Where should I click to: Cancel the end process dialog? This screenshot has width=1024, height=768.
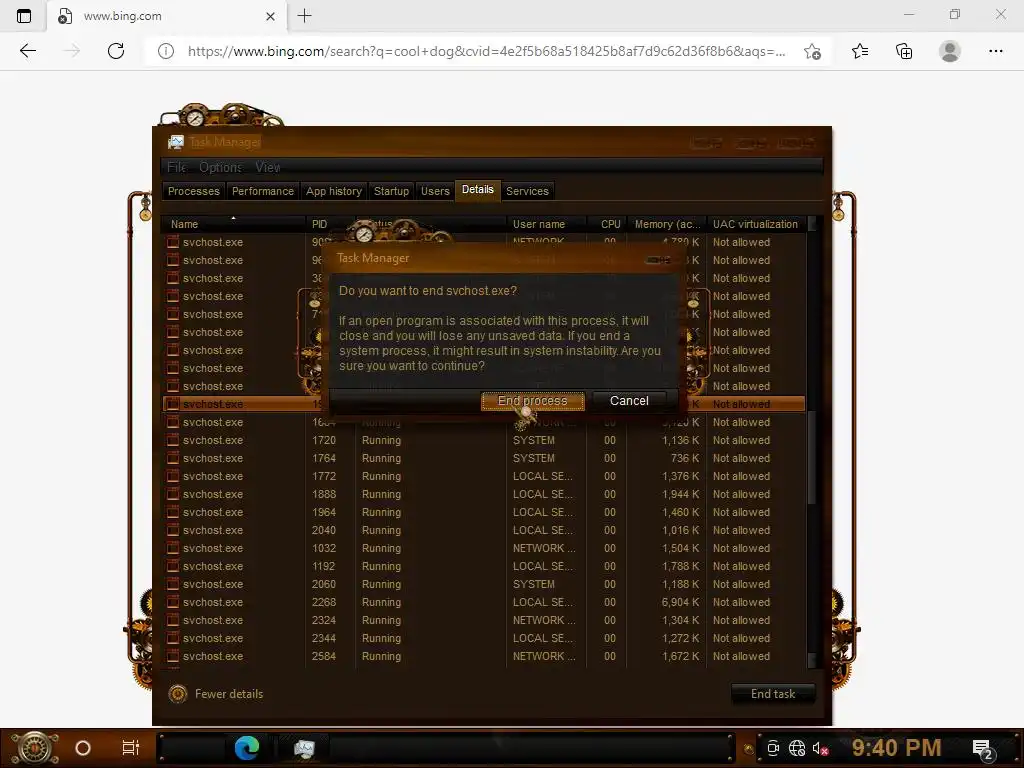click(x=629, y=401)
